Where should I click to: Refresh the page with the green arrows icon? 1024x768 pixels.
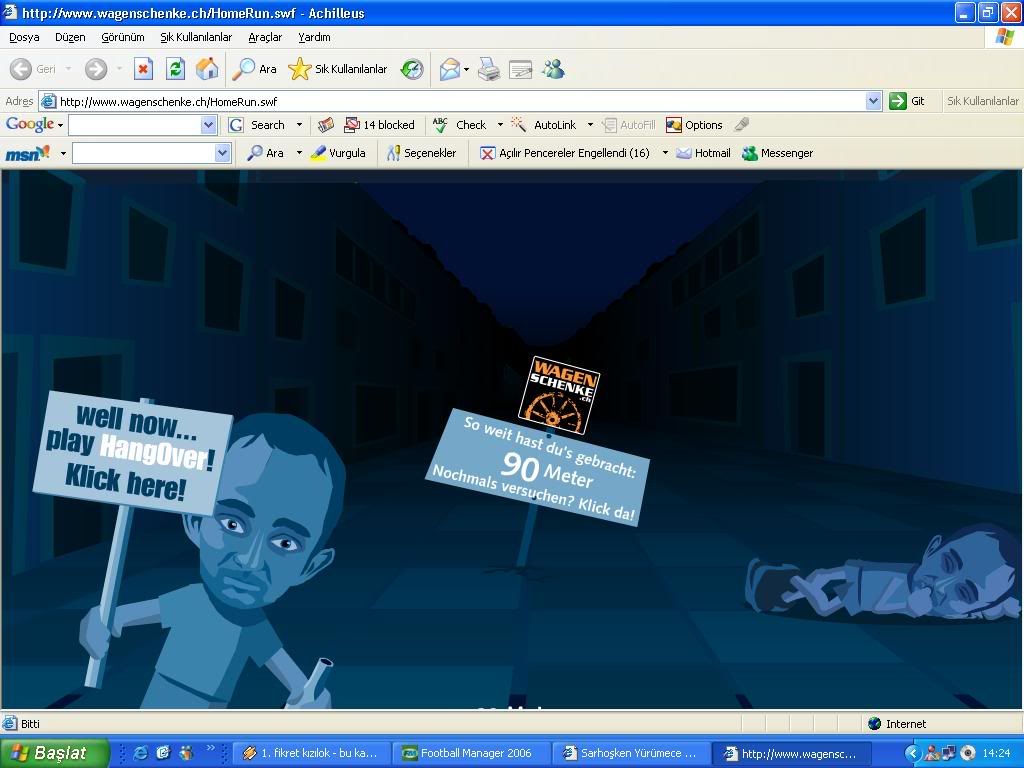(175, 69)
